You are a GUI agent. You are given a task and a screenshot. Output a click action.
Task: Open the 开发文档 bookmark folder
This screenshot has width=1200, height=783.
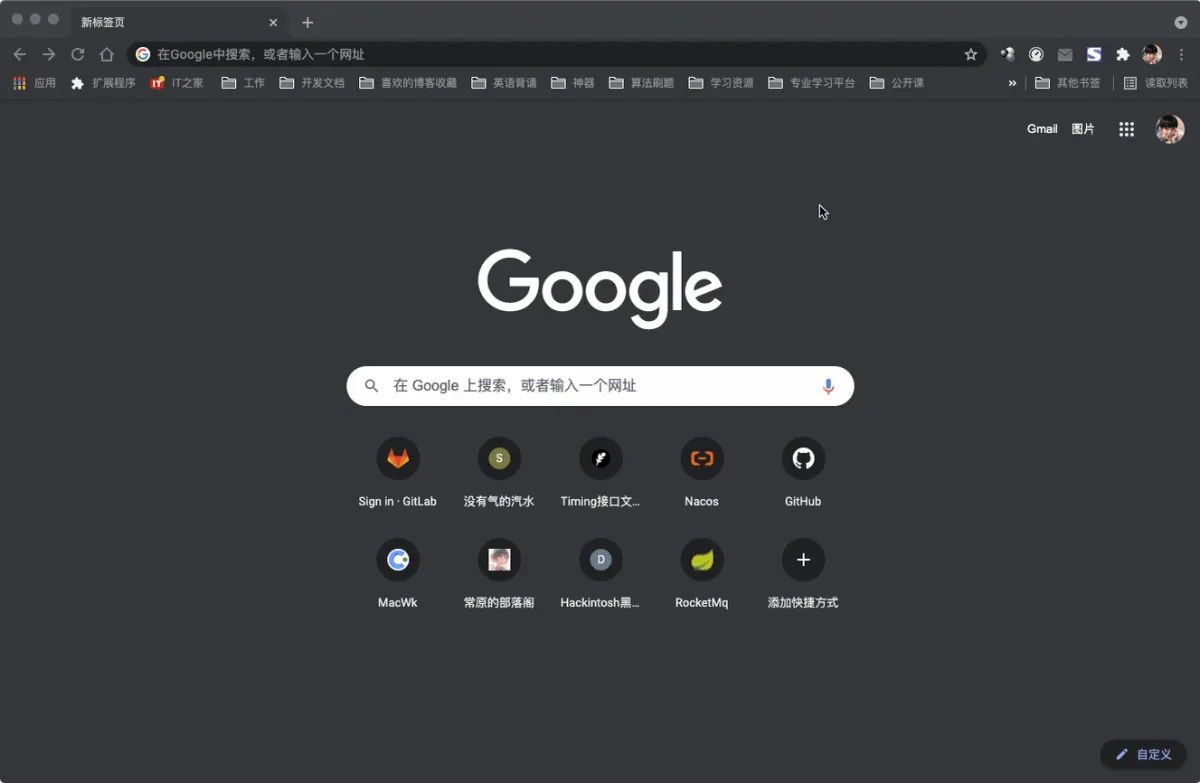coord(312,83)
